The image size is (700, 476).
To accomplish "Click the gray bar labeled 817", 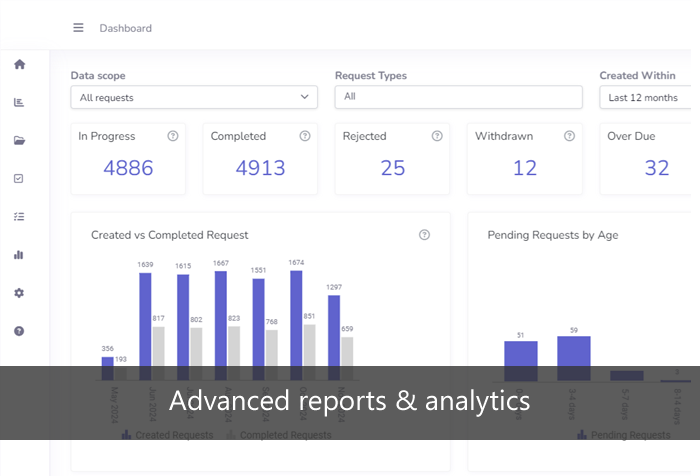I will click(158, 353).
